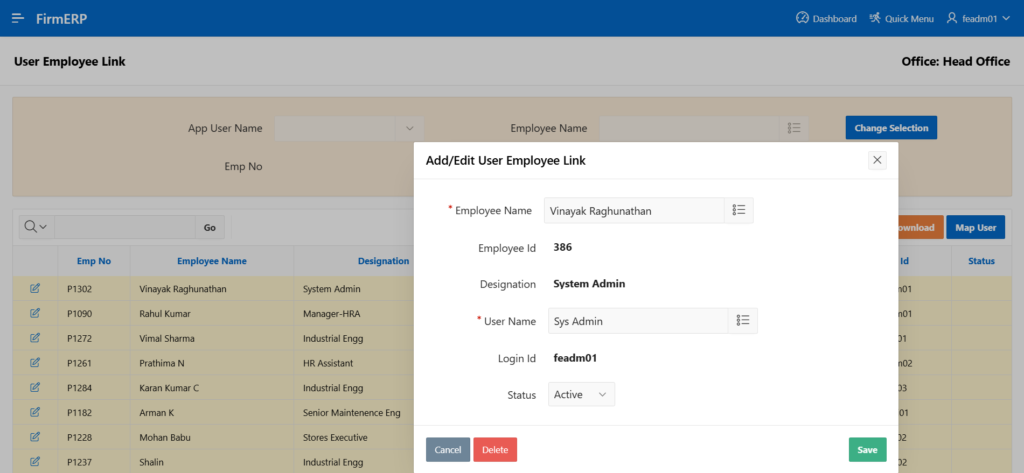Image resolution: width=1024 pixels, height=473 pixels.
Task: Sort by the Emp No column header
Action: pyautogui.click(x=94, y=261)
